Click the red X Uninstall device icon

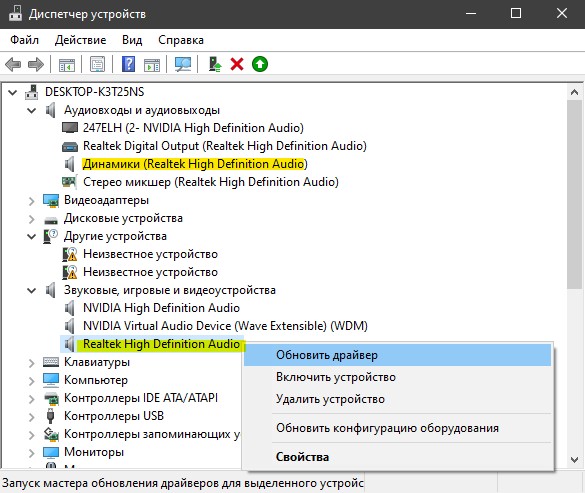(x=237, y=64)
